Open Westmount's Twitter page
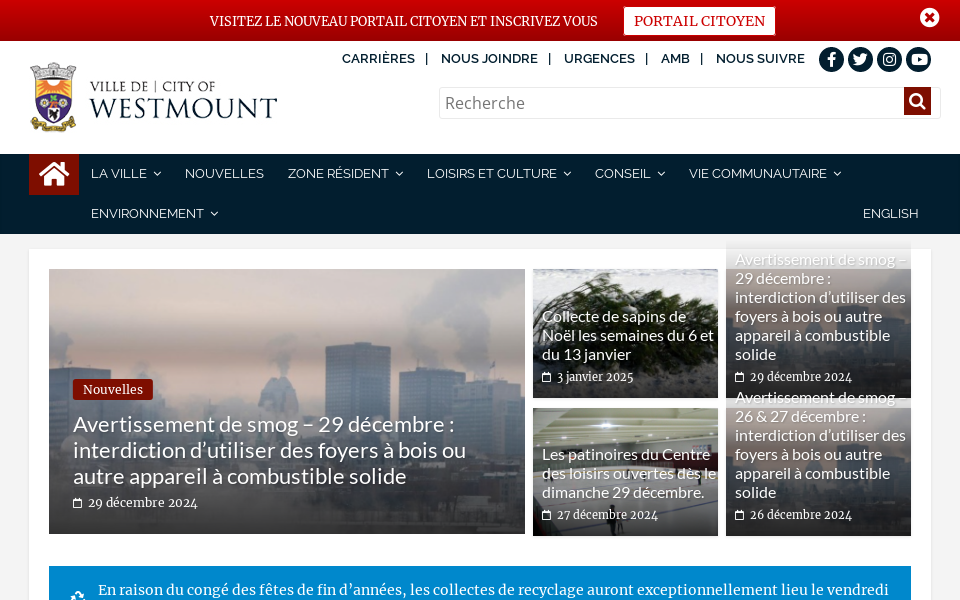 (x=860, y=59)
